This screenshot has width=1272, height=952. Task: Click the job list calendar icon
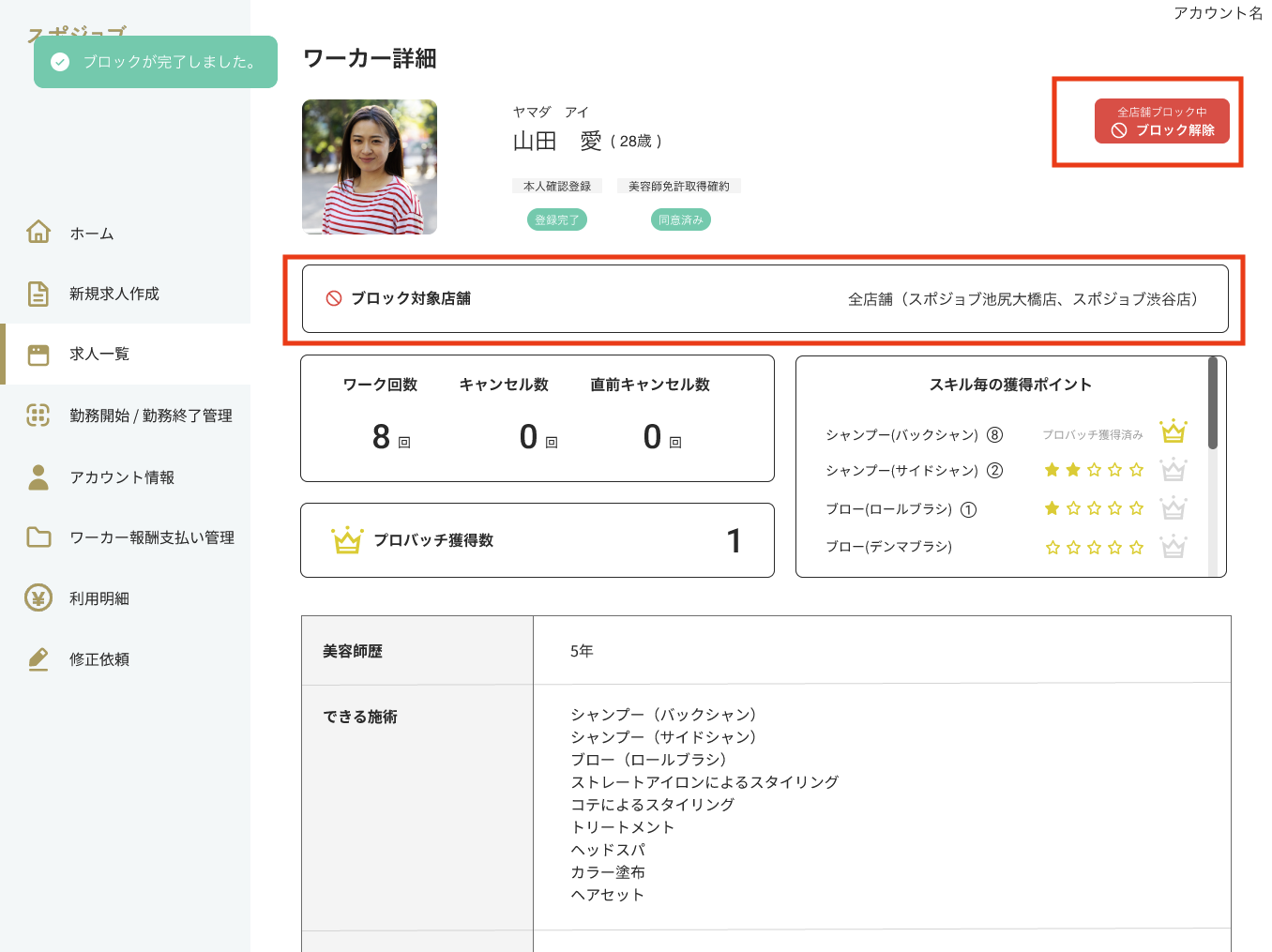coord(38,355)
